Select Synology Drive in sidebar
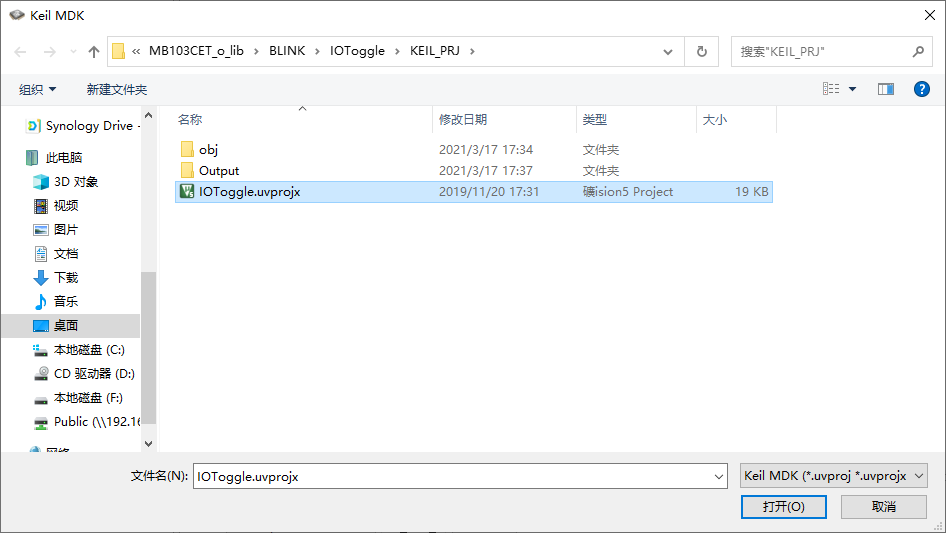This screenshot has height=533, width=946. tap(83, 126)
